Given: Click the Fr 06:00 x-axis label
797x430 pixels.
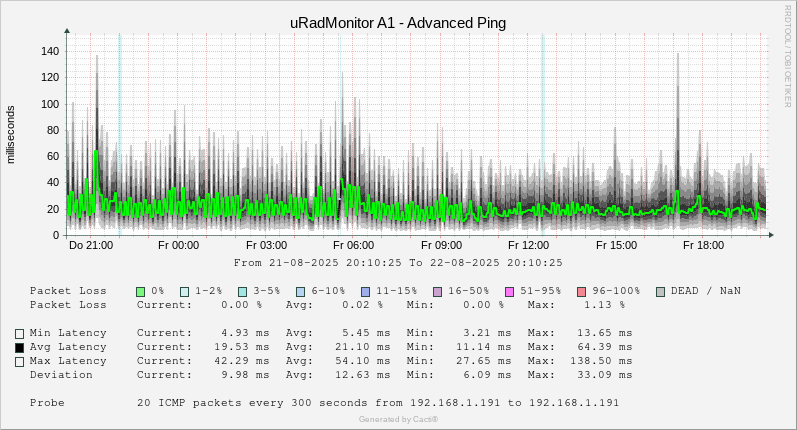Looking at the screenshot, I should [x=354, y=245].
